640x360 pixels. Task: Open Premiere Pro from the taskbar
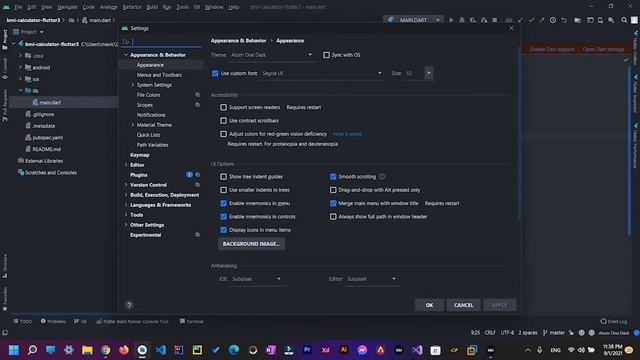click(307, 350)
